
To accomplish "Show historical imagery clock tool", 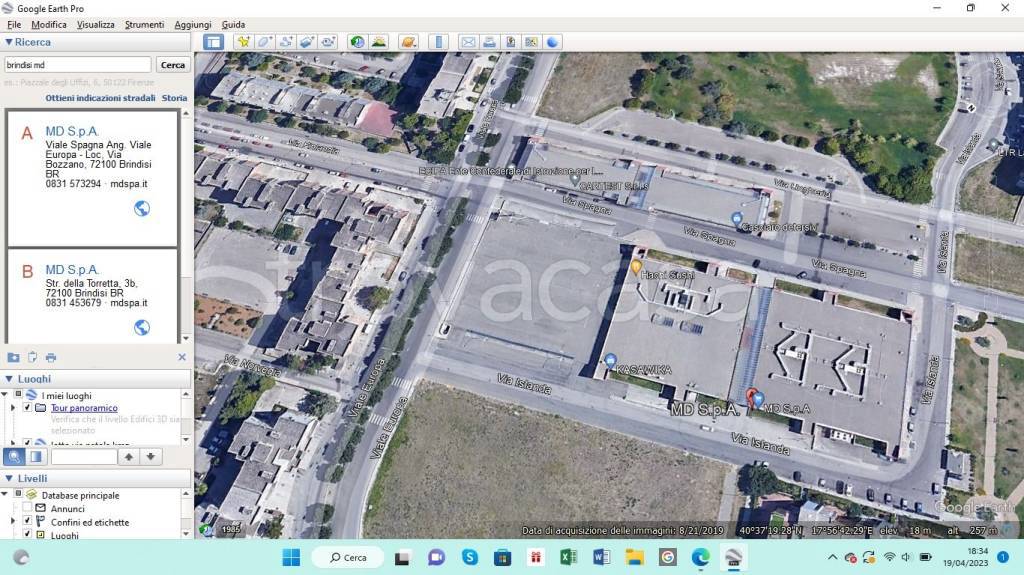I will (357, 42).
